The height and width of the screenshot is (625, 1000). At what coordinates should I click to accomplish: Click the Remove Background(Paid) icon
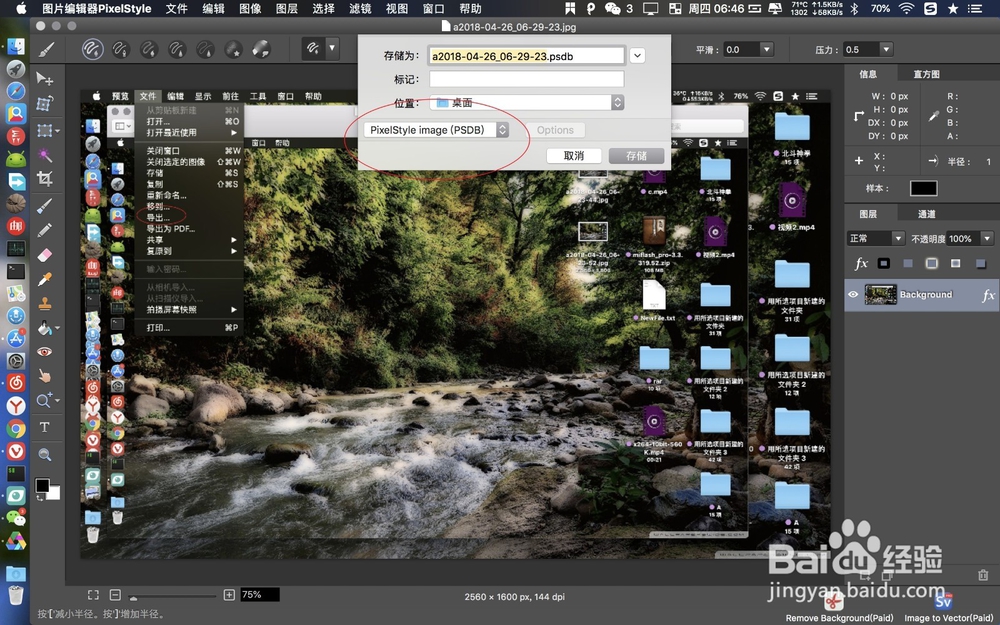835,600
